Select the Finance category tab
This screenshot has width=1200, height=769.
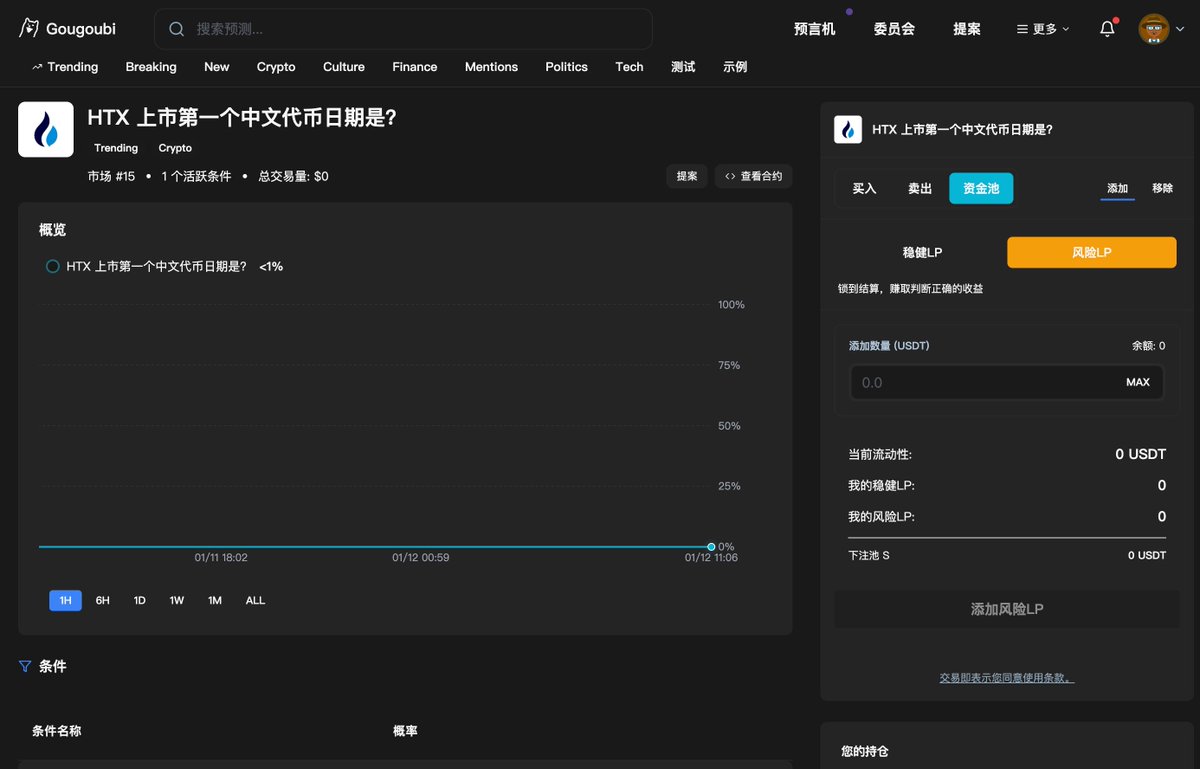click(415, 67)
